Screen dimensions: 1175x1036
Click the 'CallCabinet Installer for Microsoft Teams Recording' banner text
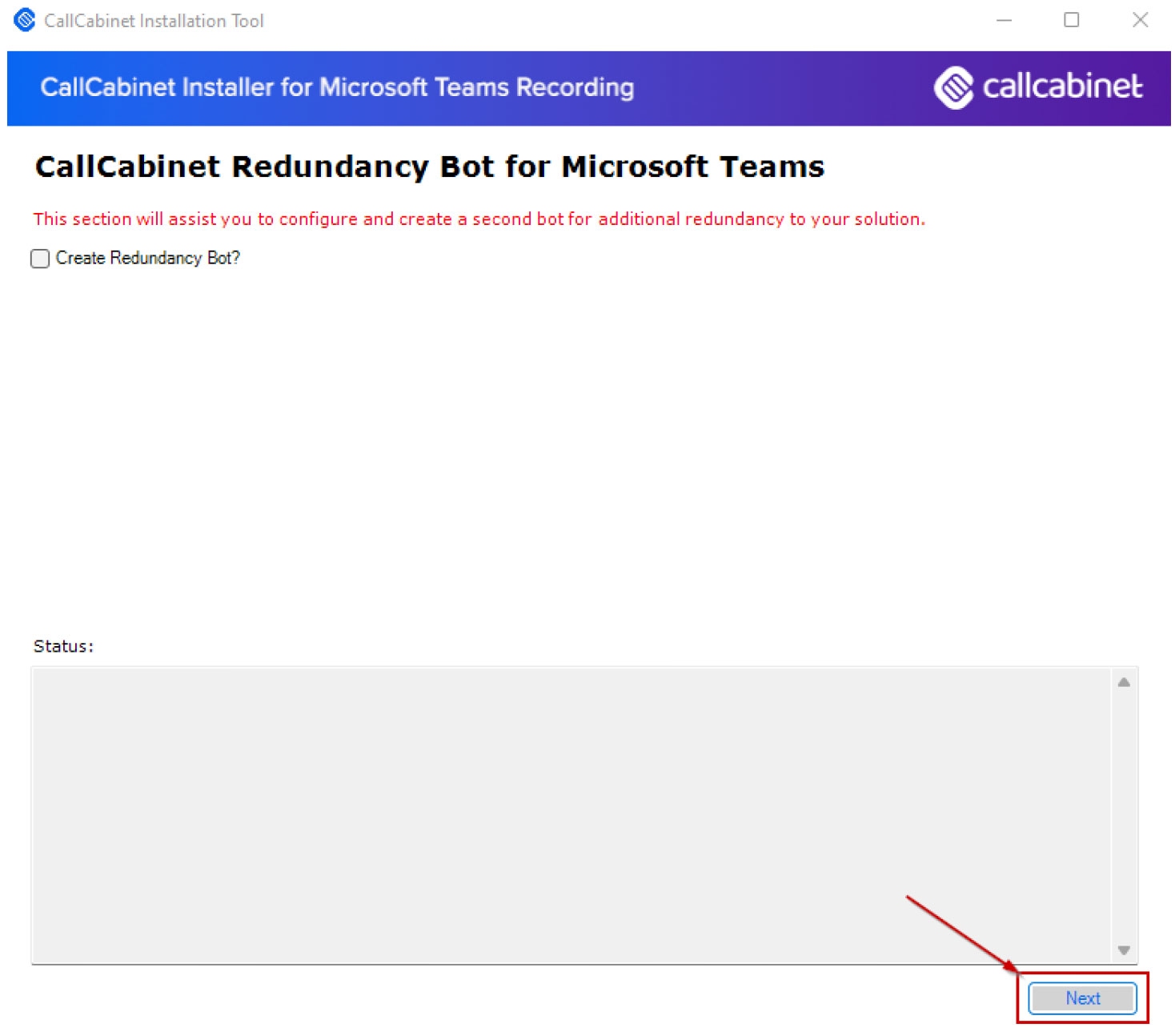point(338,87)
